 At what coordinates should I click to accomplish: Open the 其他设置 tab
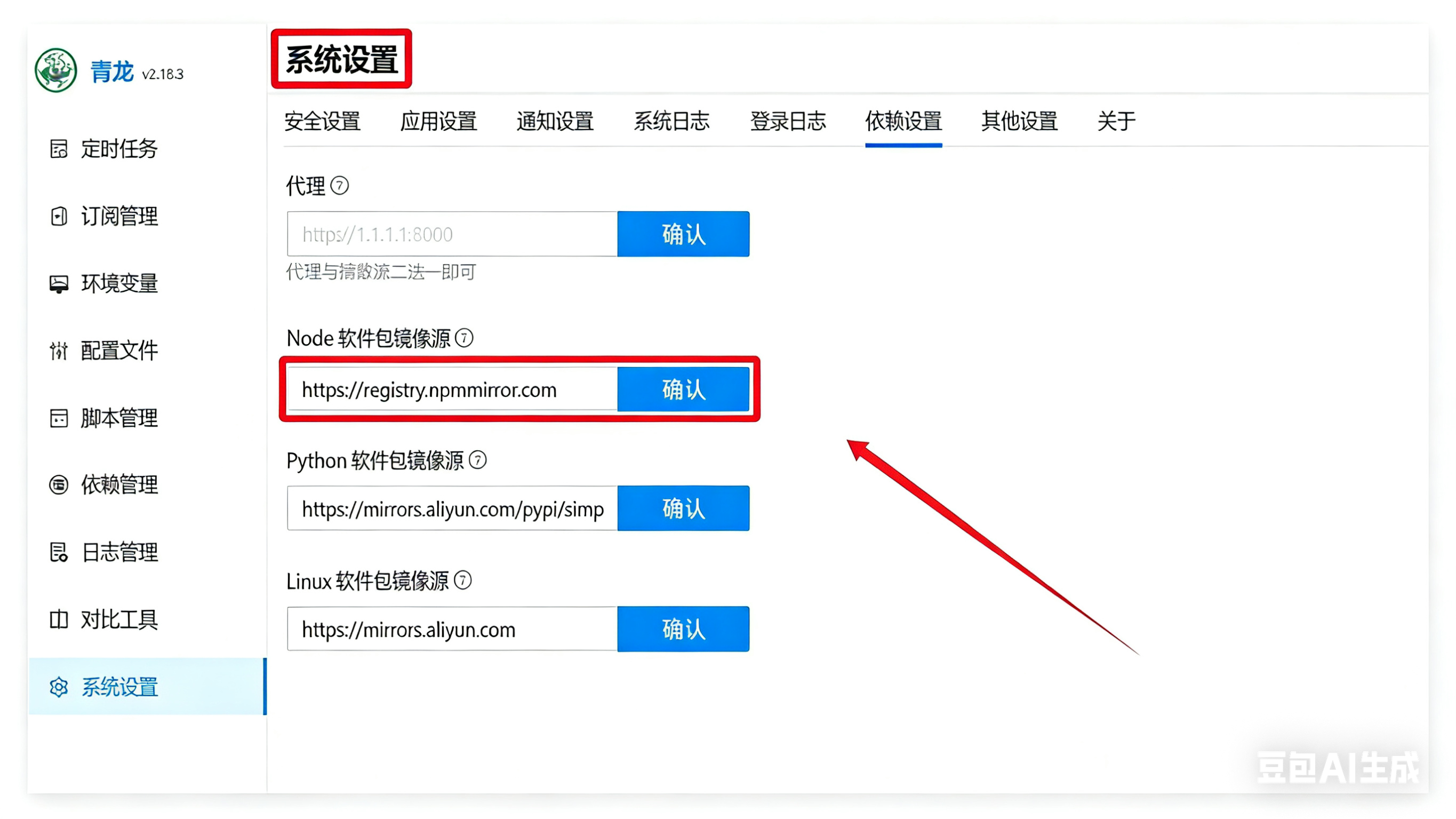1019,121
